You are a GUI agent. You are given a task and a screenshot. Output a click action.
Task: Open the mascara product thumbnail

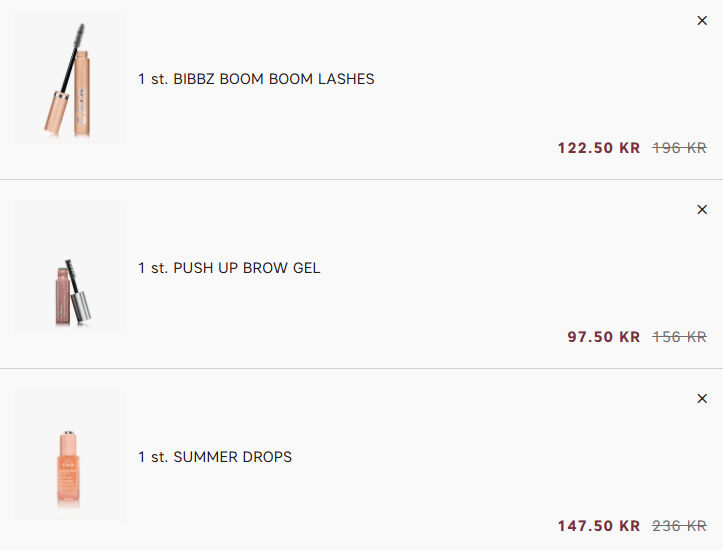pos(70,78)
